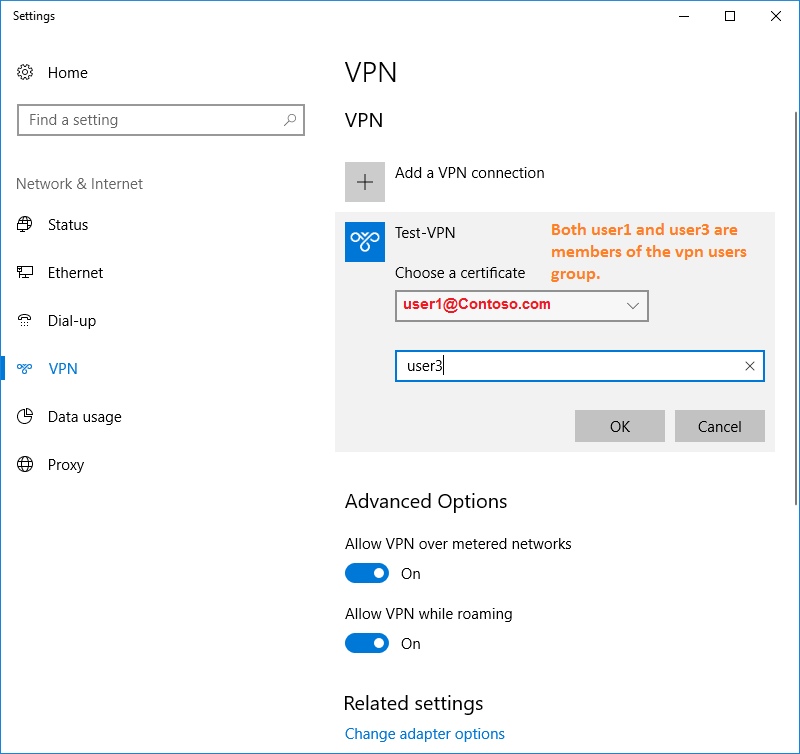Open Change adapter options link

(424, 734)
